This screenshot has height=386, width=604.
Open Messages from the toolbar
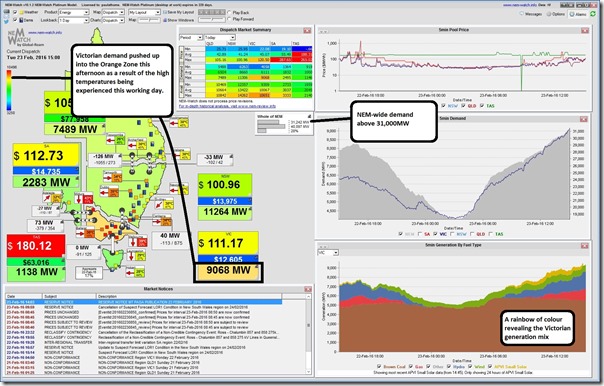(531, 14)
